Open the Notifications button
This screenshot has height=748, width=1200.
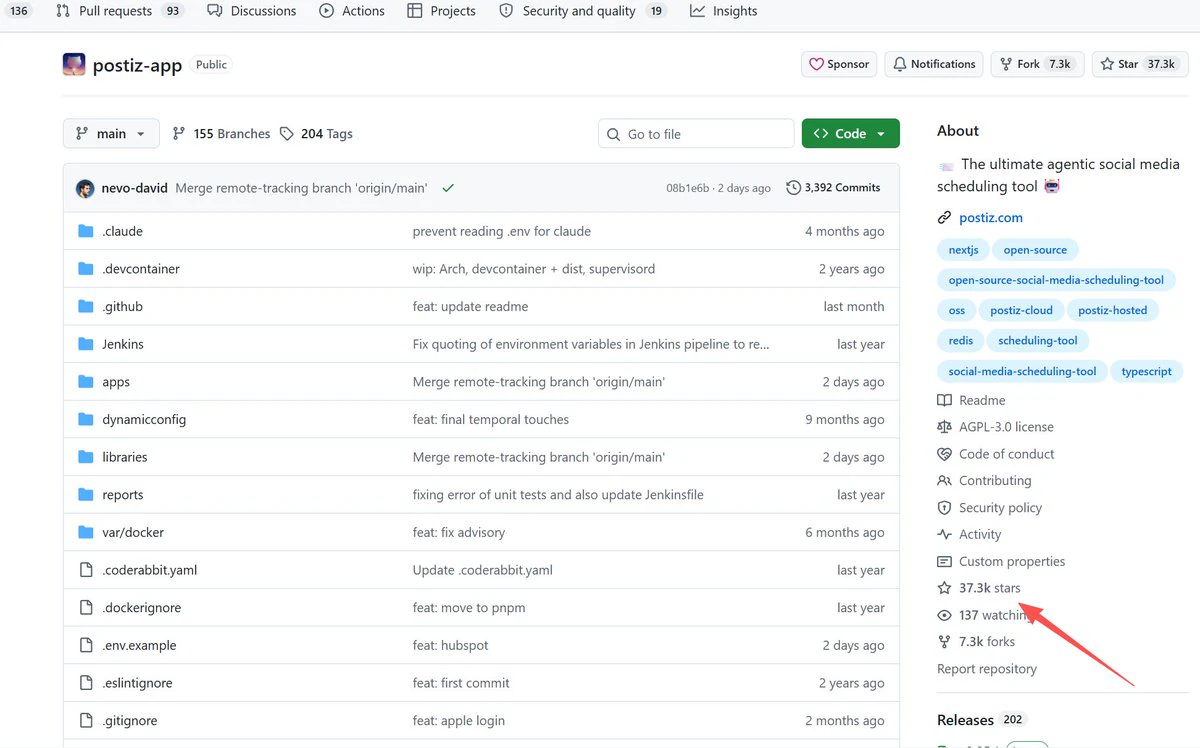(933, 64)
